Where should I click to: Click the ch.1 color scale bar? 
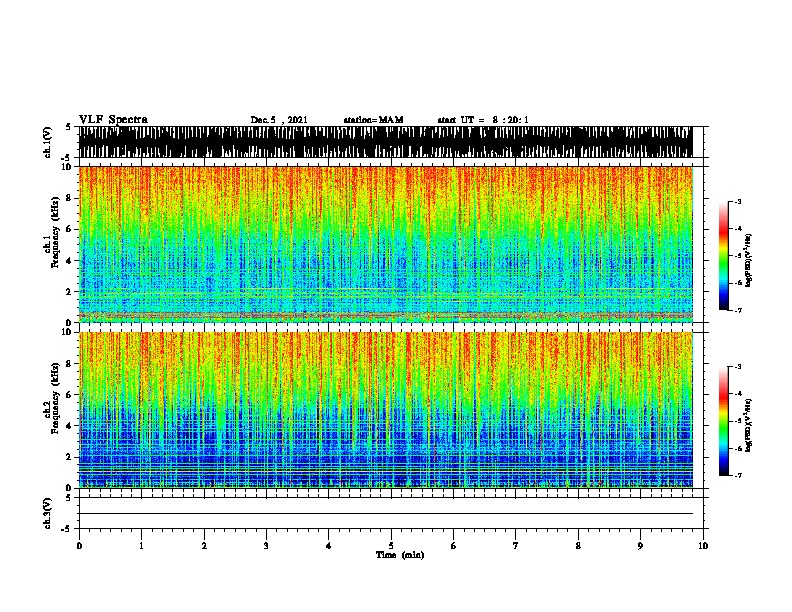click(x=724, y=256)
